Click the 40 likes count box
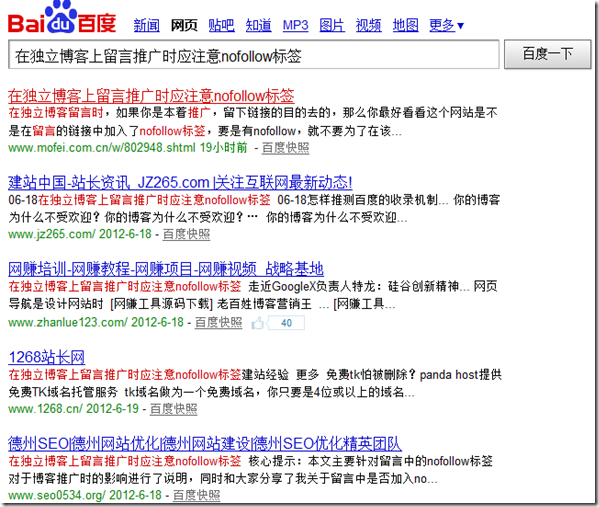The height and width of the screenshot is (507, 599). coord(286,323)
